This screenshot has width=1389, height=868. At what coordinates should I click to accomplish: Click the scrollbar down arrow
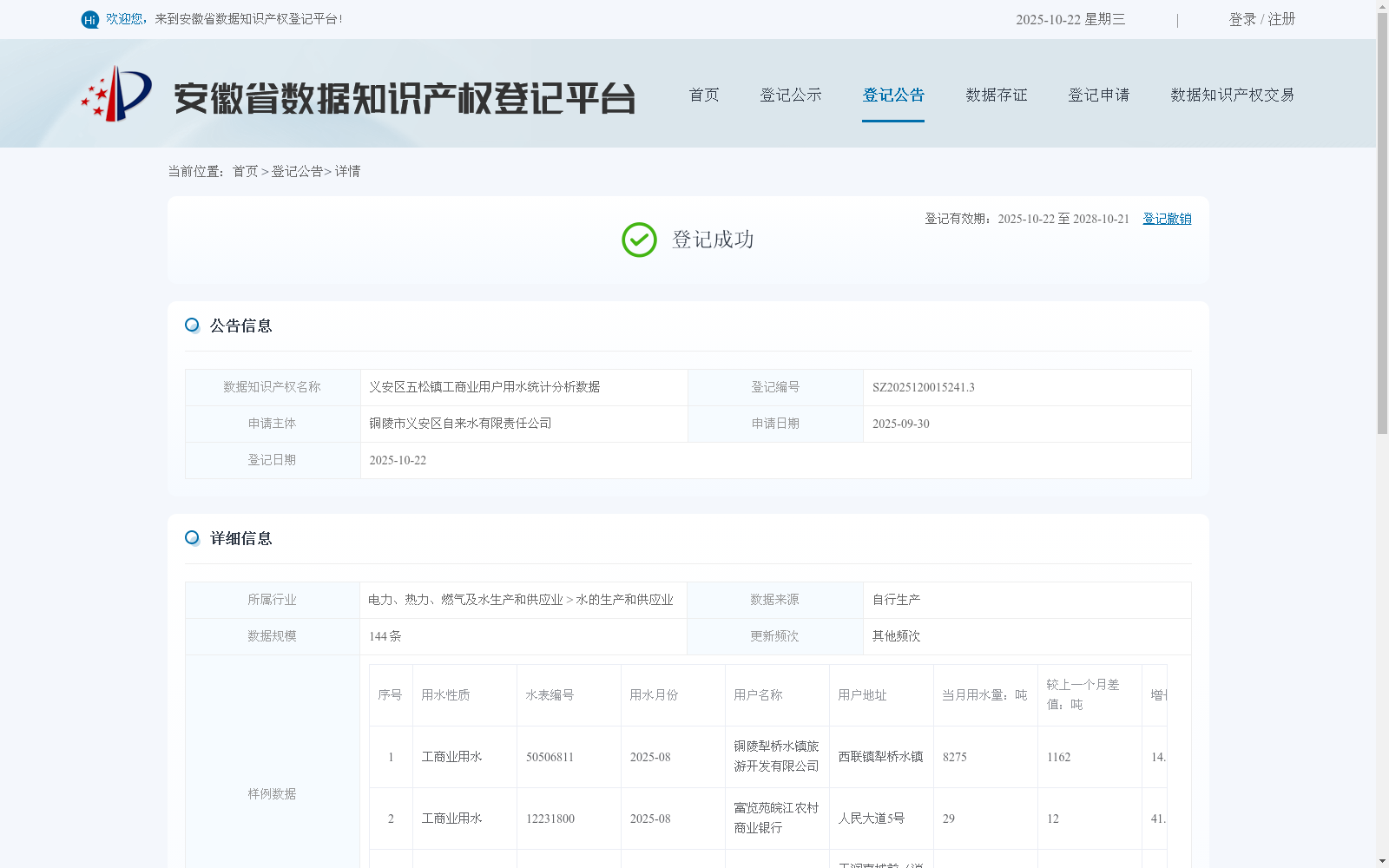(x=1383, y=862)
